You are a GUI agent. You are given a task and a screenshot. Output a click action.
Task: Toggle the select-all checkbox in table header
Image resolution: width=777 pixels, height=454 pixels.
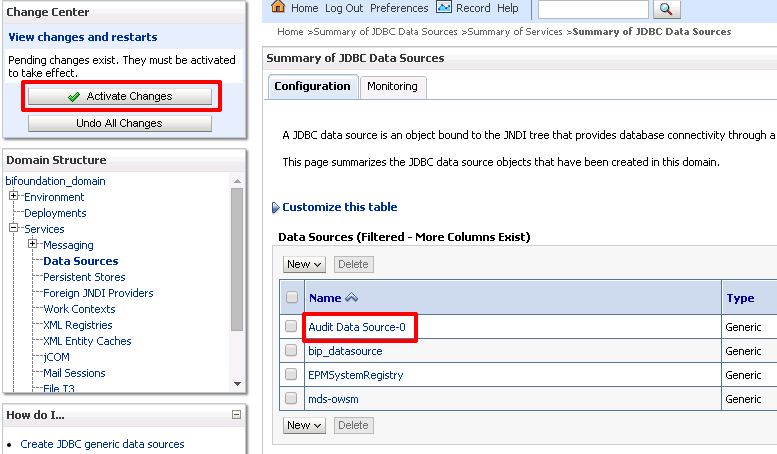click(291, 298)
